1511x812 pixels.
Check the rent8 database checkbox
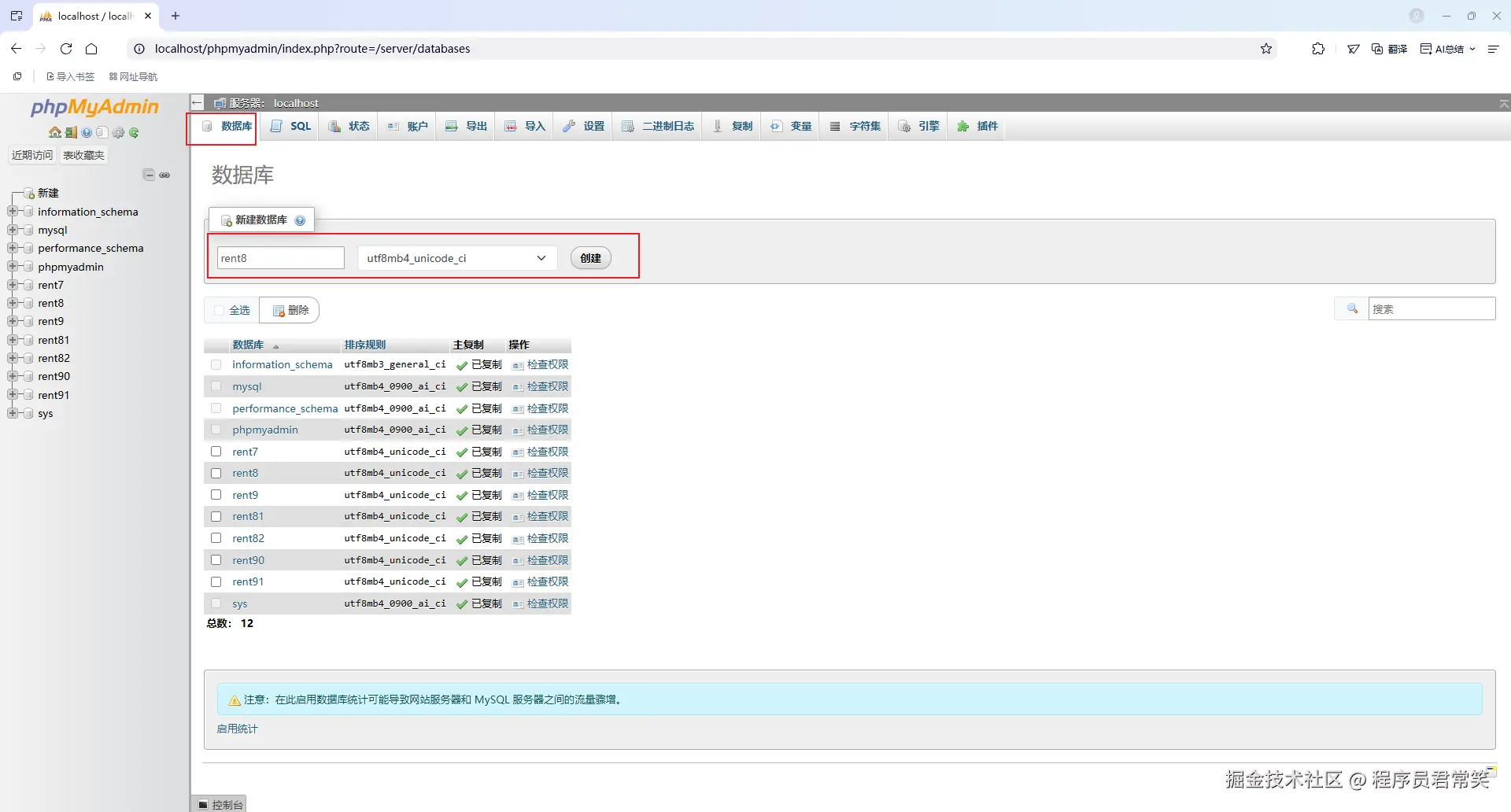point(216,473)
